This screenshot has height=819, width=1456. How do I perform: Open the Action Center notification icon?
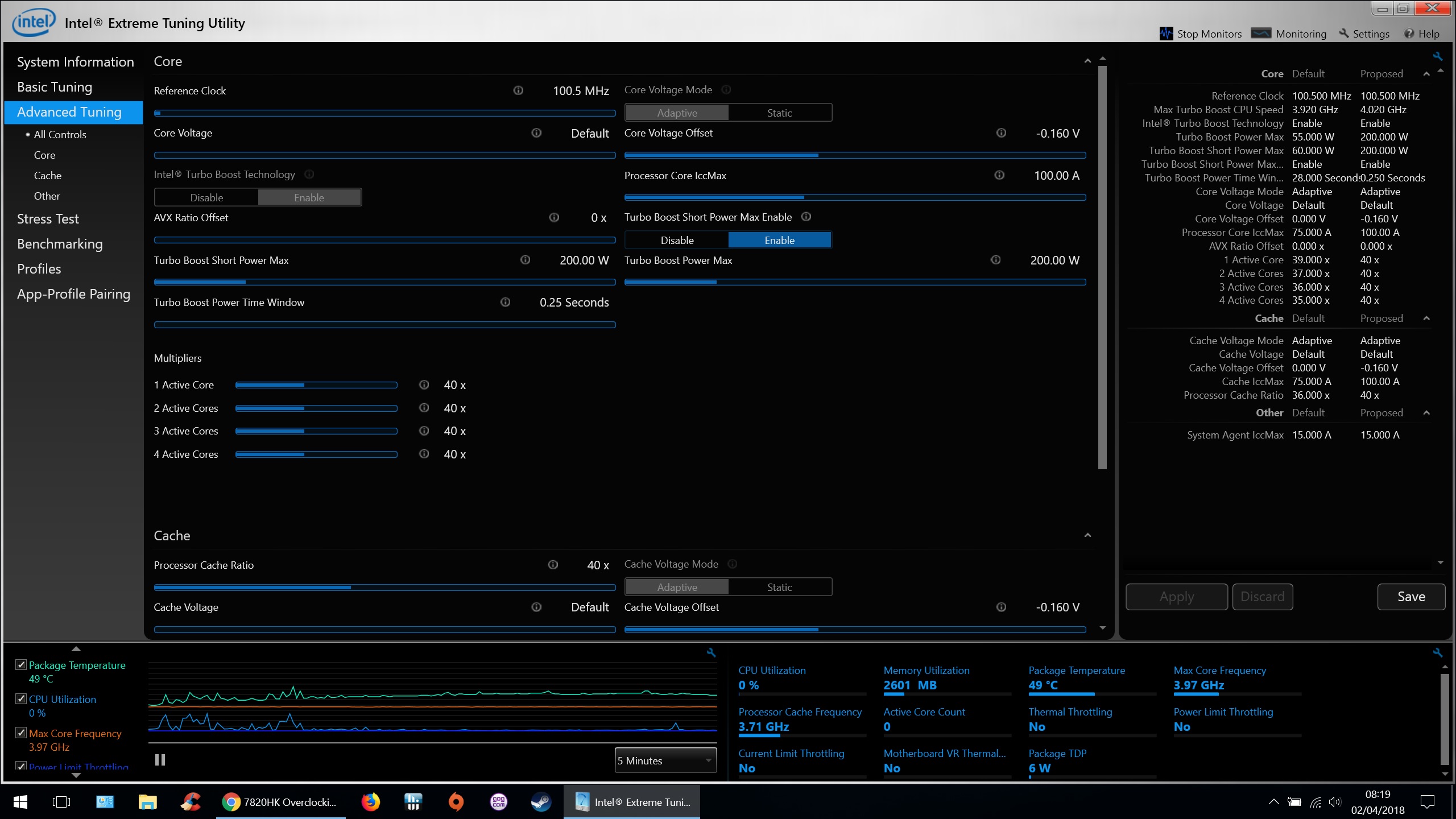click(1428, 802)
